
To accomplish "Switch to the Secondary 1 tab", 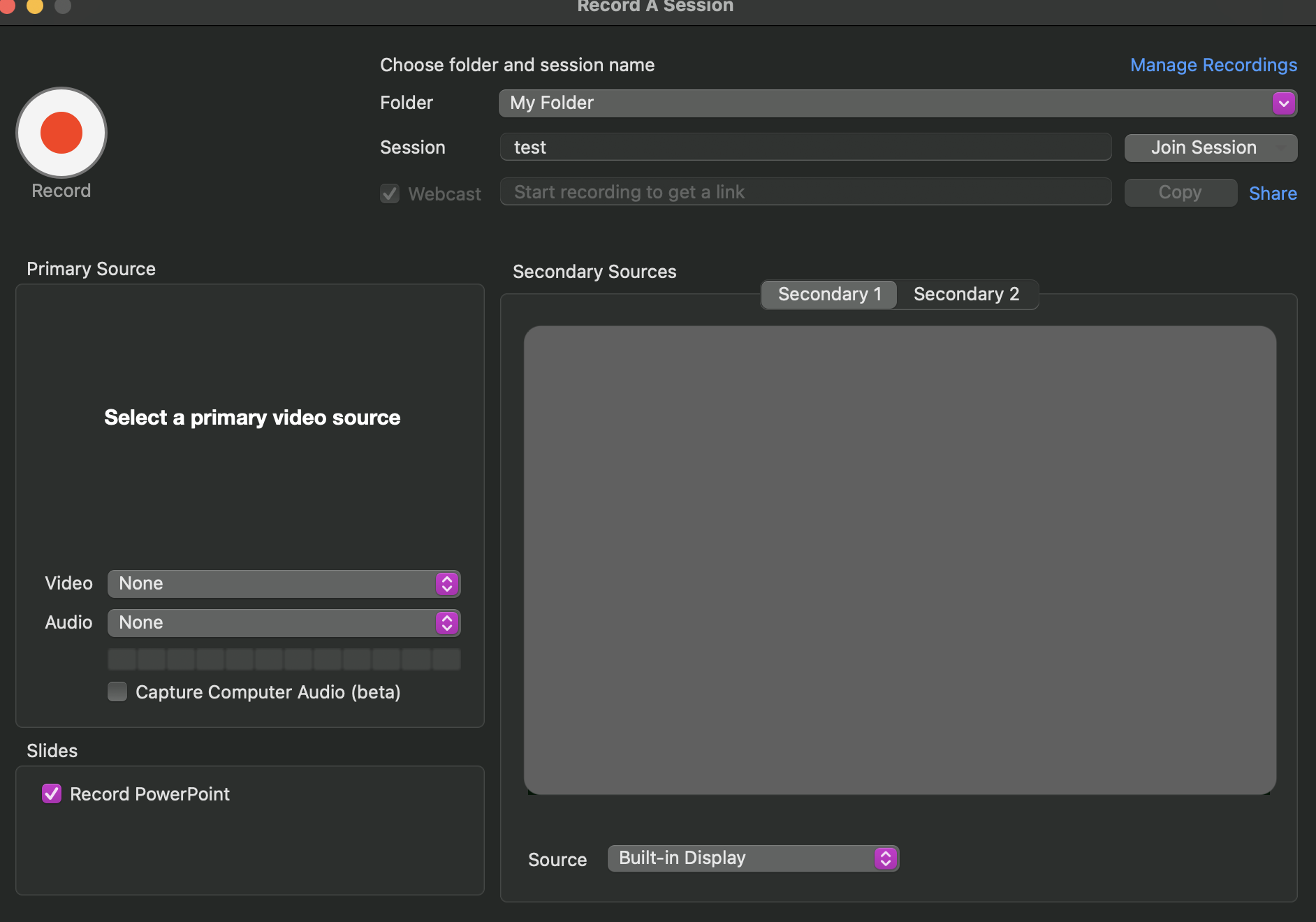I will (x=829, y=295).
